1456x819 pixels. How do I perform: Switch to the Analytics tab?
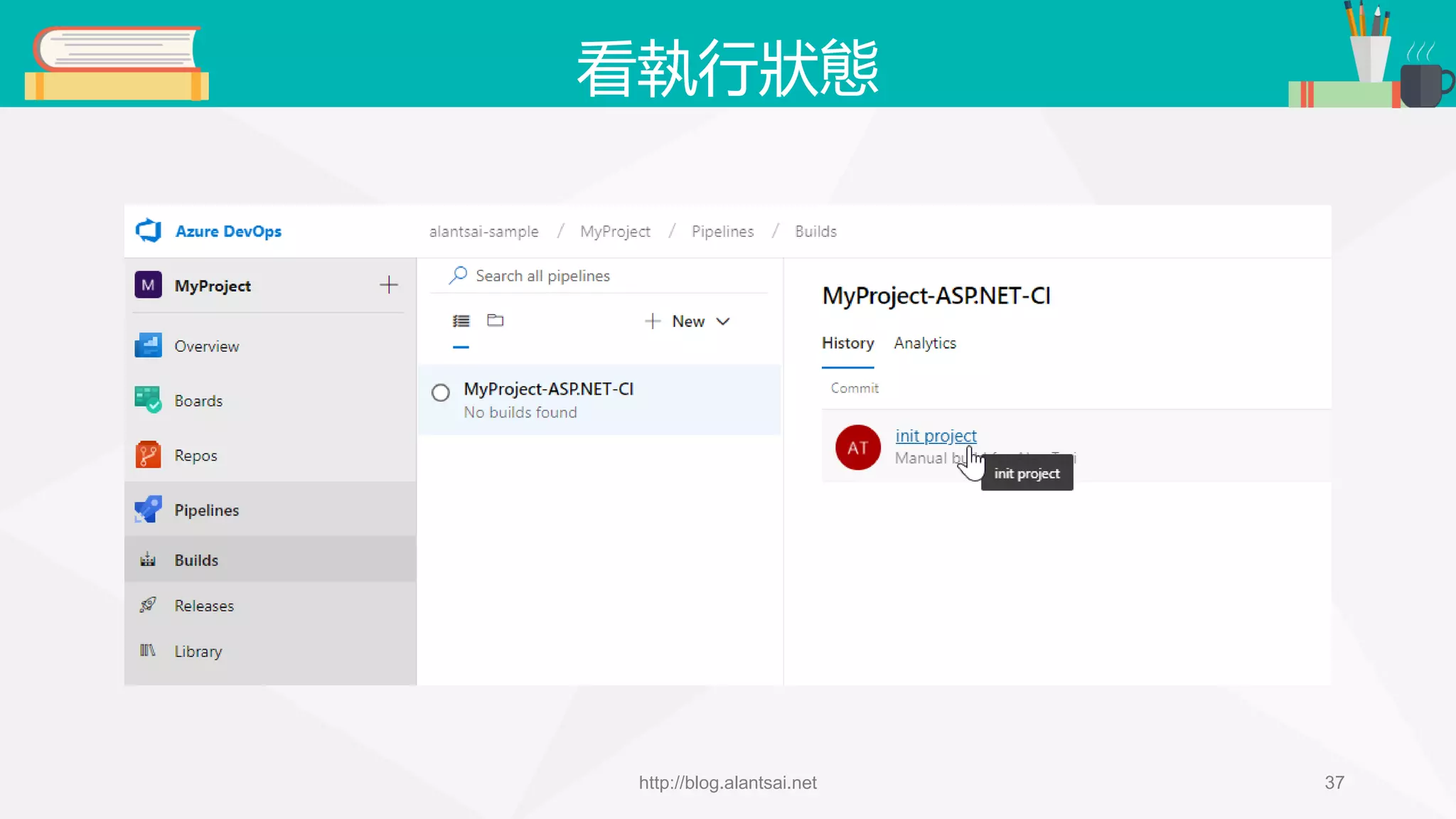pos(925,343)
